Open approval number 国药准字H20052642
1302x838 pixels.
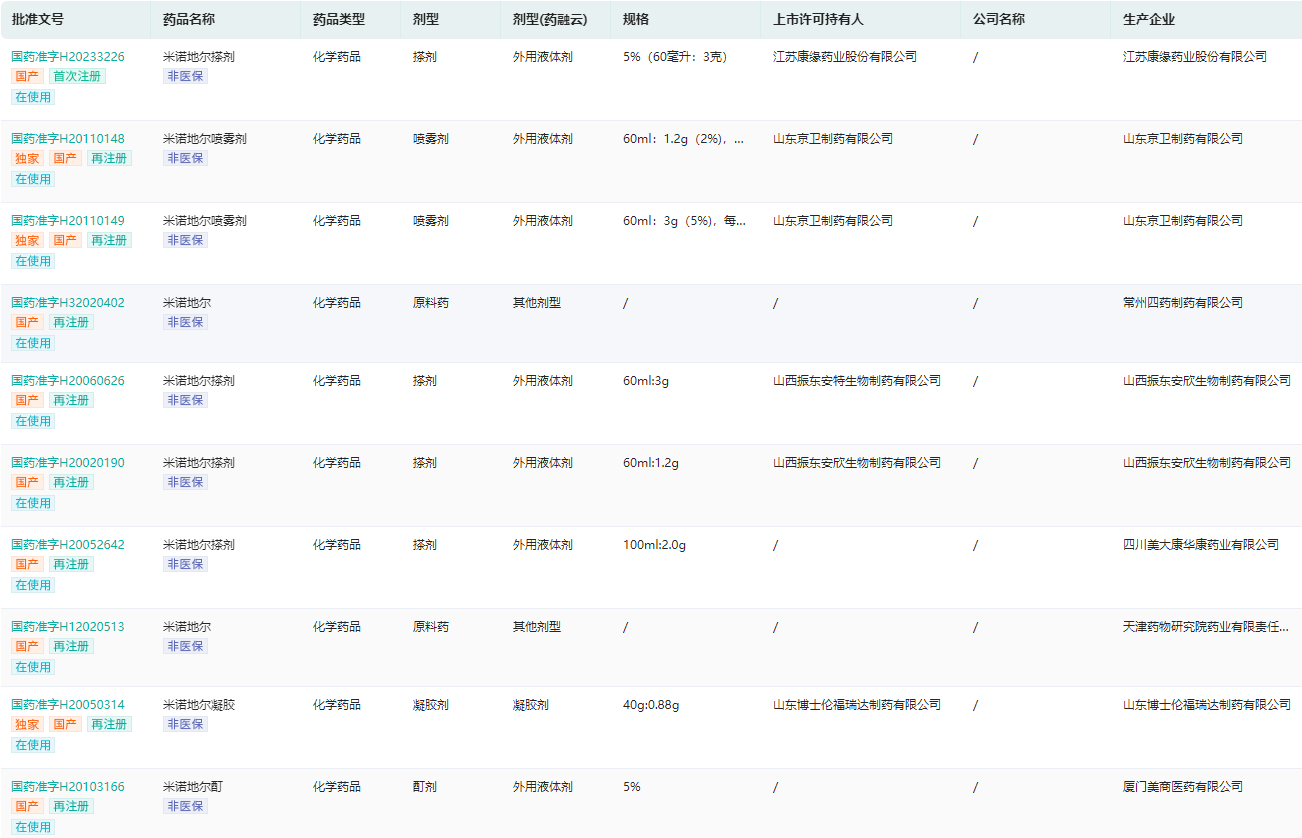[68, 545]
